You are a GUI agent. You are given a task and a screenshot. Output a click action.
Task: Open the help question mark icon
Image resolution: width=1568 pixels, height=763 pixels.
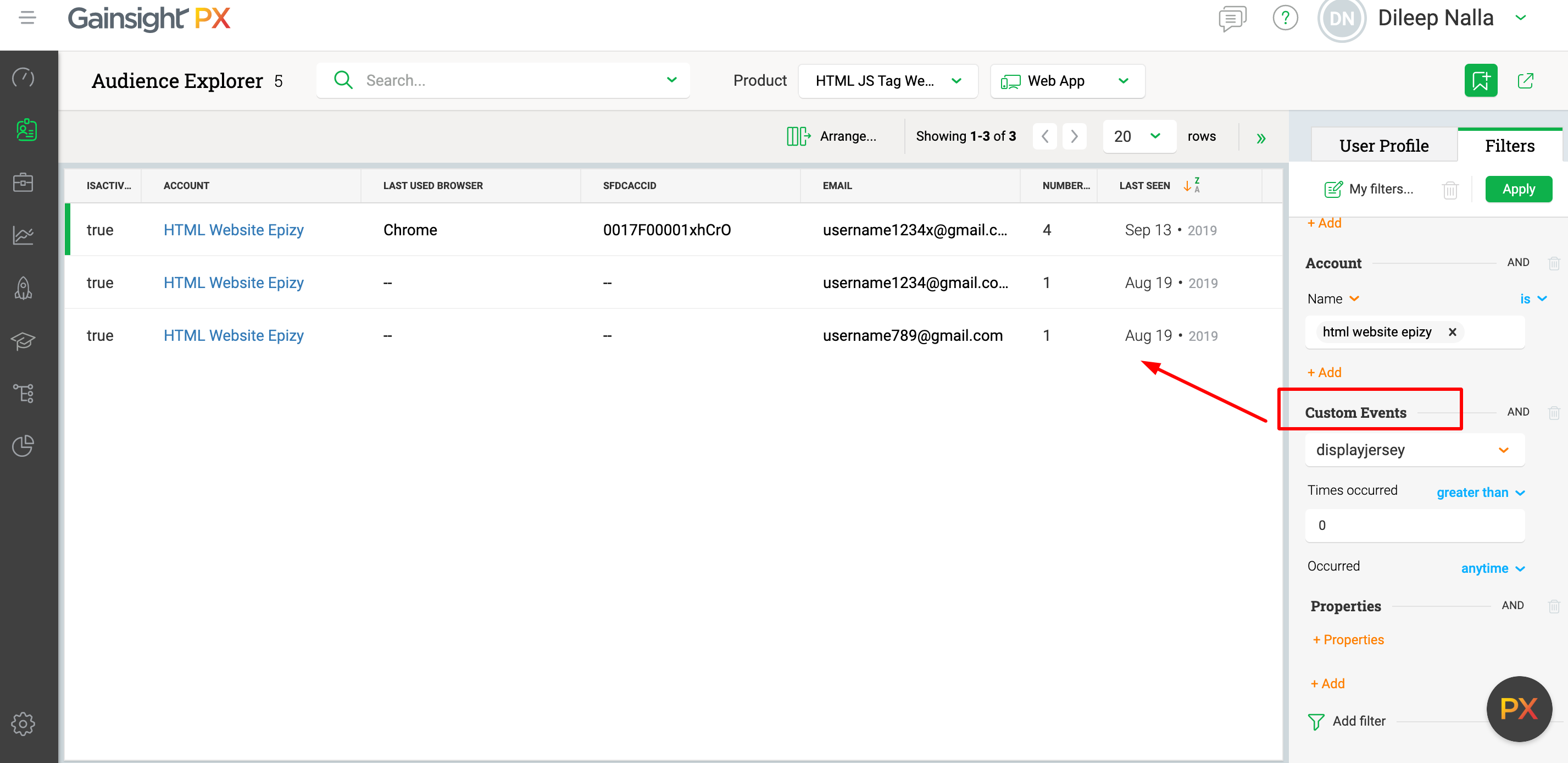[1285, 18]
